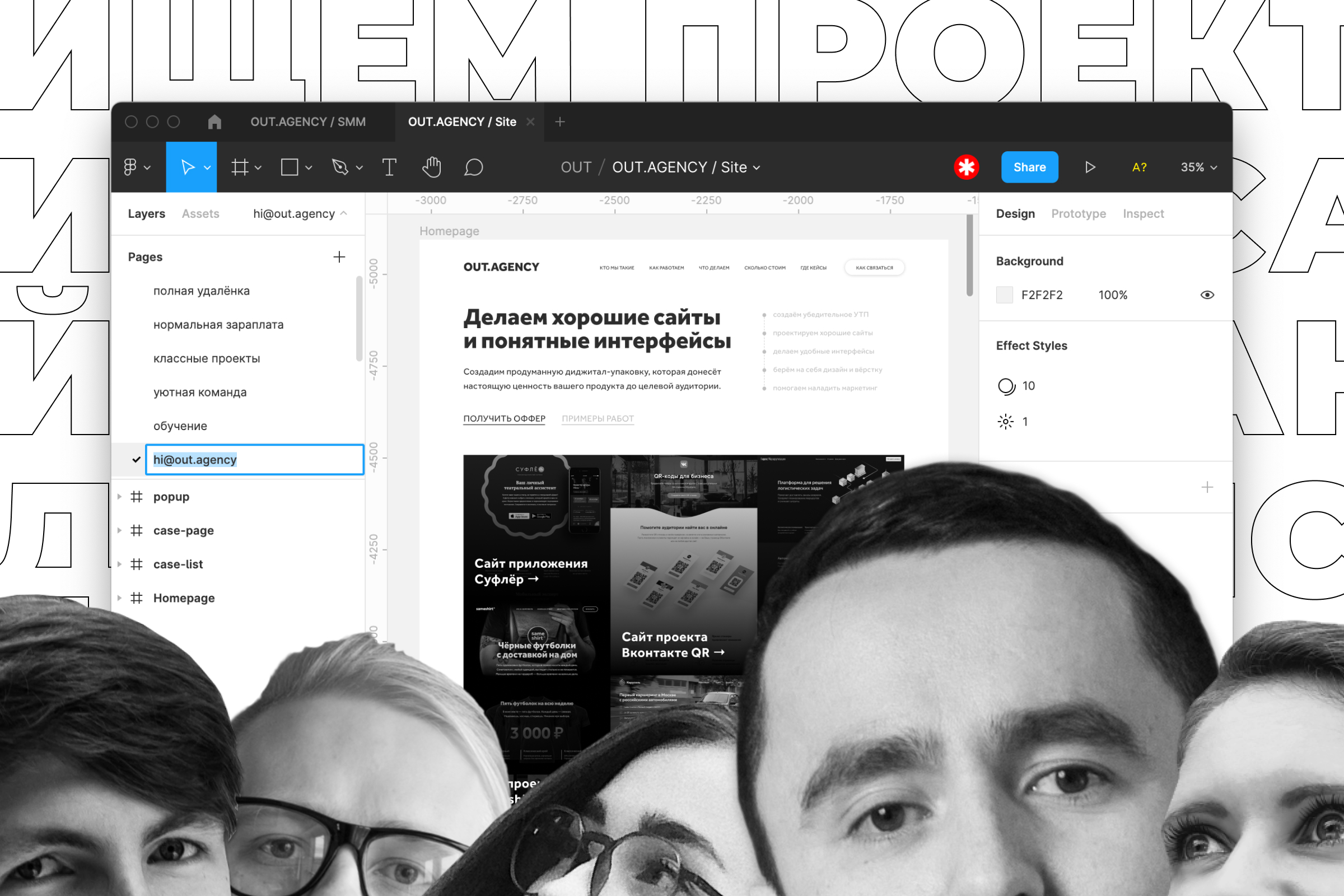Click the Homepage frame label on canvas

tap(449, 231)
